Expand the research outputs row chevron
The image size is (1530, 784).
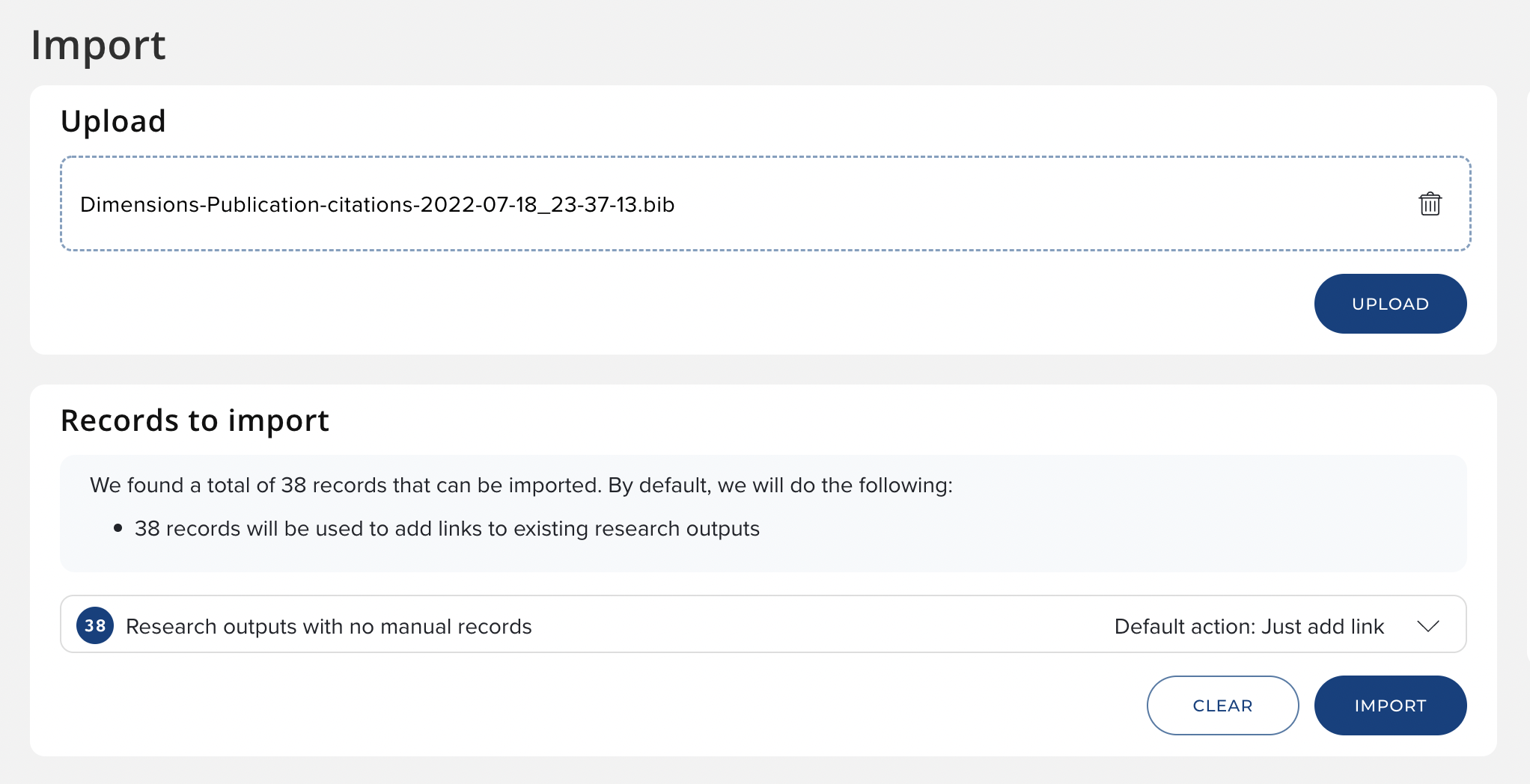[x=1428, y=626]
